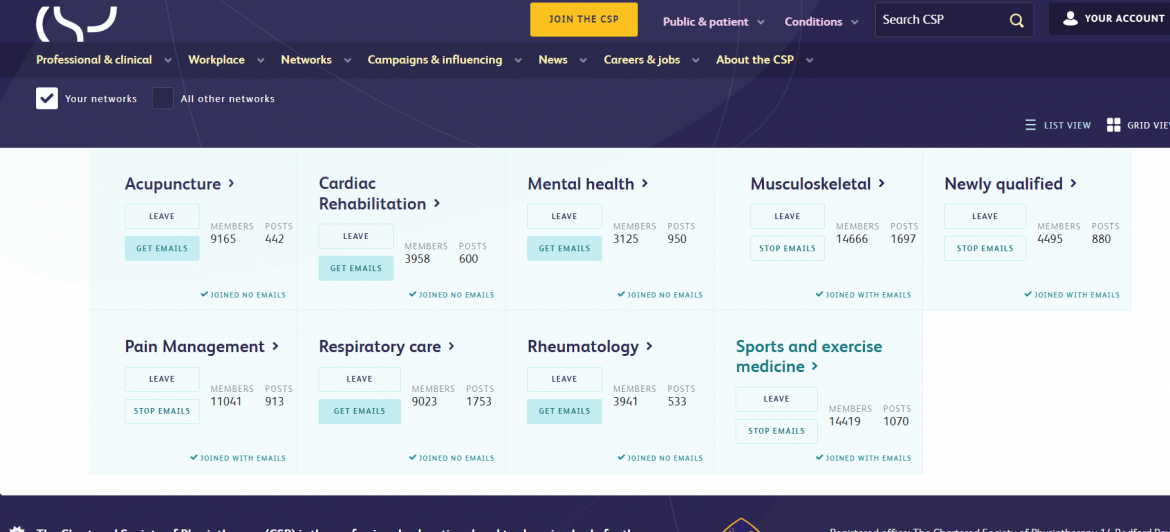Click arrow beside Rheumatology heading
This screenshot has height=532, width=1170.
(x=650, y=346)
